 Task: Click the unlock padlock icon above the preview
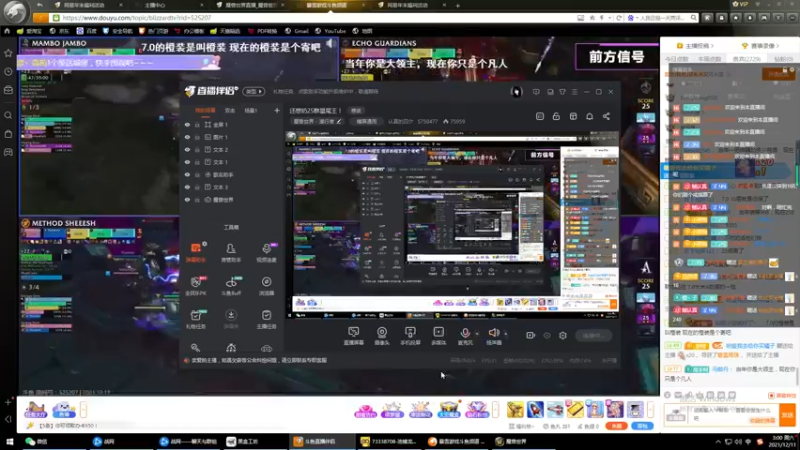click(x=556, y=116)
